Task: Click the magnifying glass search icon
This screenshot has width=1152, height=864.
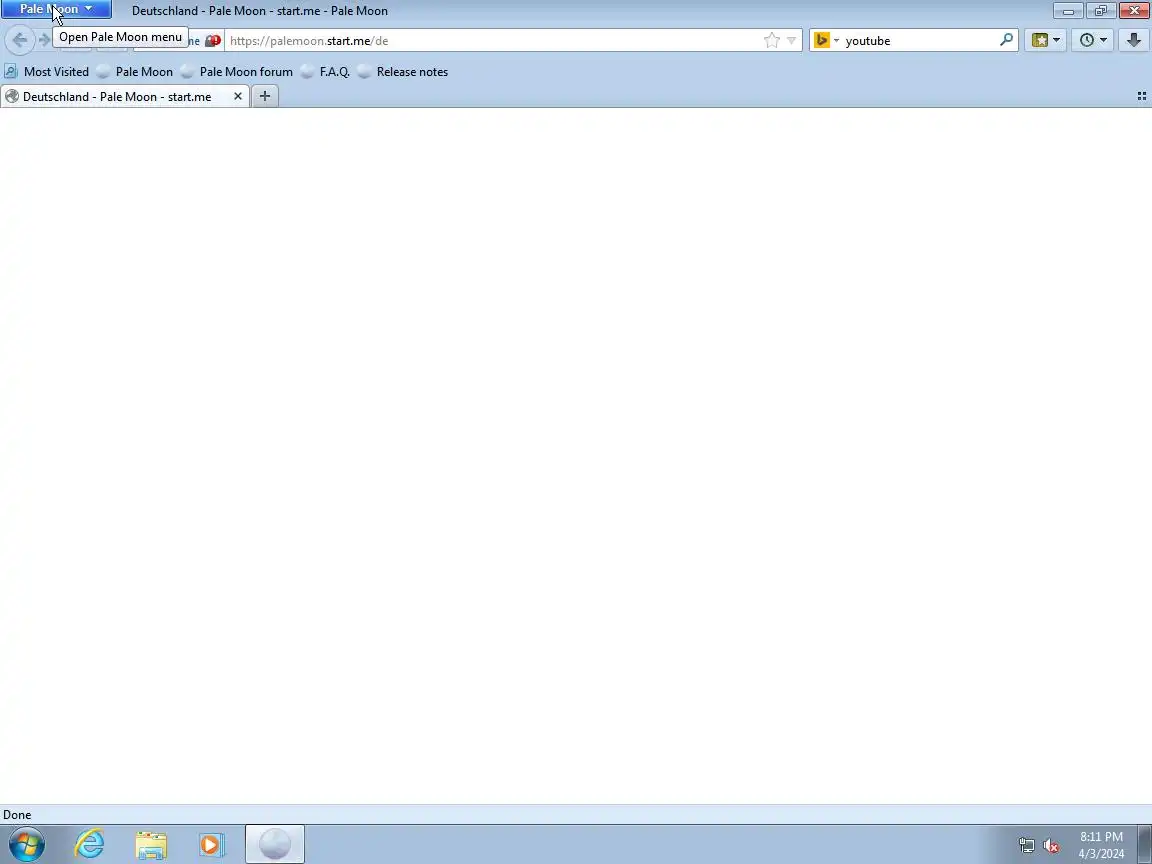Action: 1007,40
